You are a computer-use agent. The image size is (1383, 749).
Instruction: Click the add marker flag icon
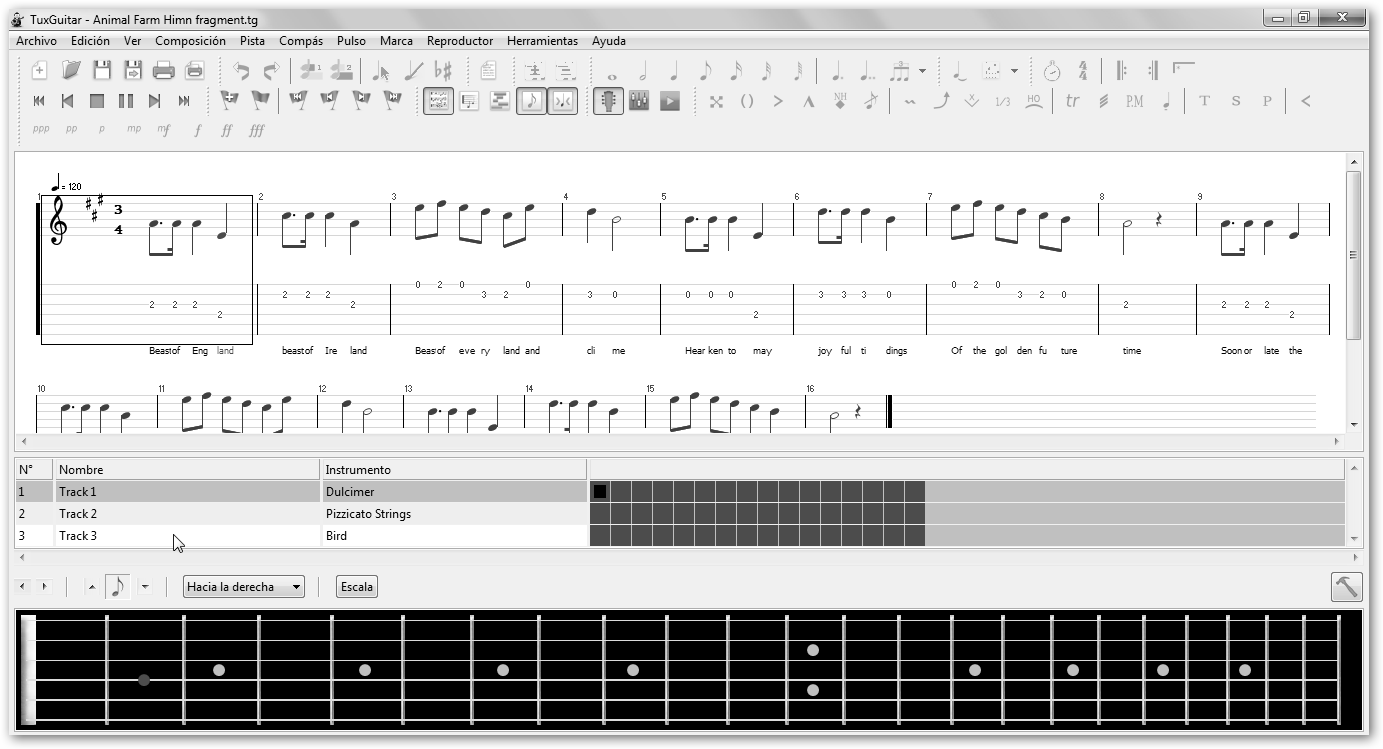tap(229, 100)
